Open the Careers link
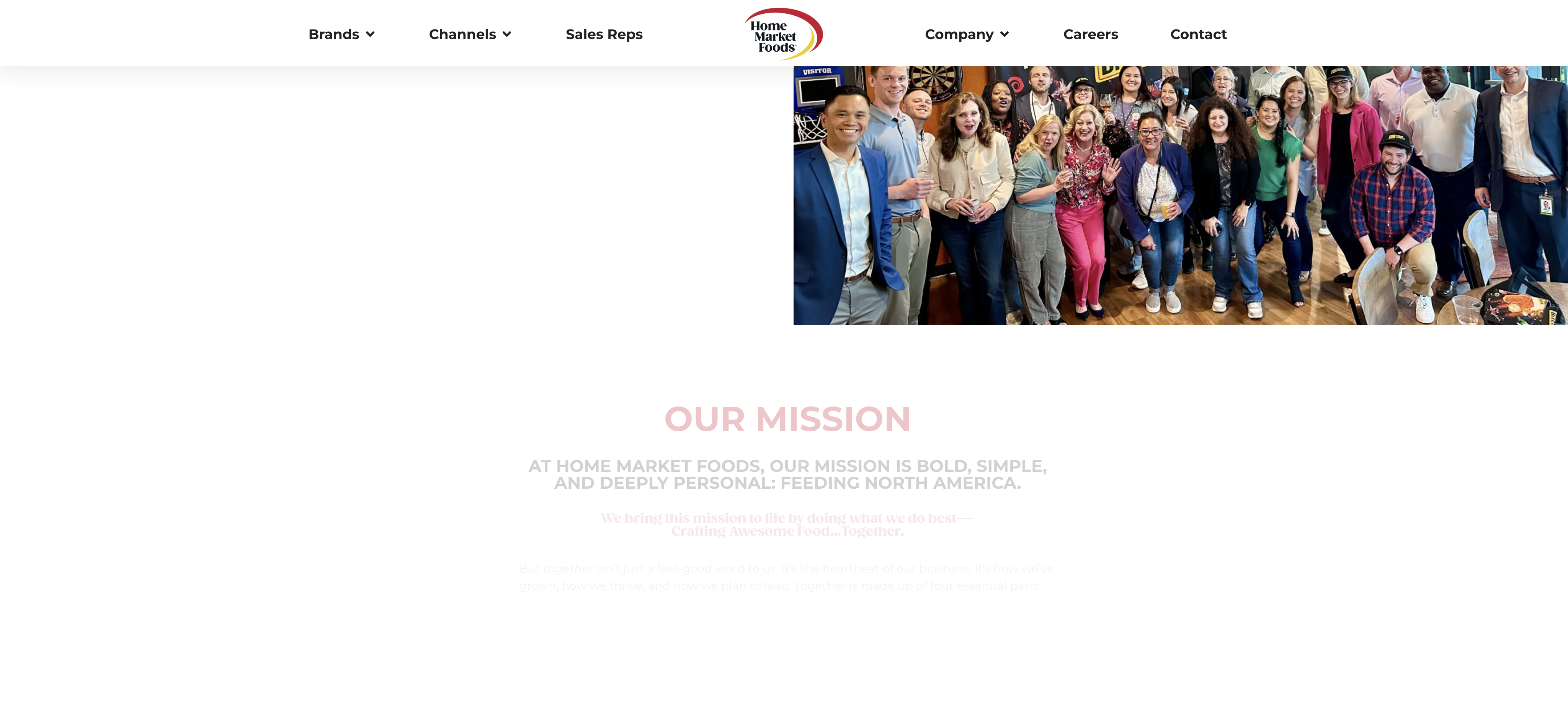Viewport: 1568px width, 708px height. (x=1090, y=34)
